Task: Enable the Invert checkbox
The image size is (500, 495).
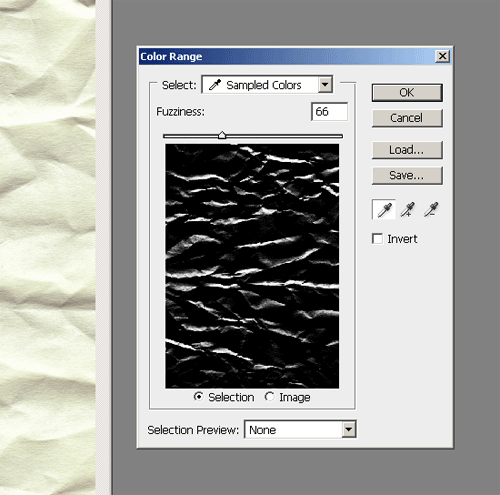Action: click(x=377, y=239)
